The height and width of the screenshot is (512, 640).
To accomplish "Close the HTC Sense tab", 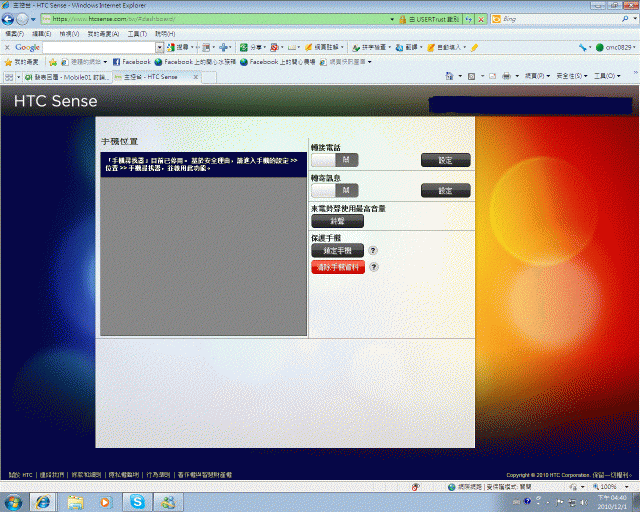I will (196, 77).
